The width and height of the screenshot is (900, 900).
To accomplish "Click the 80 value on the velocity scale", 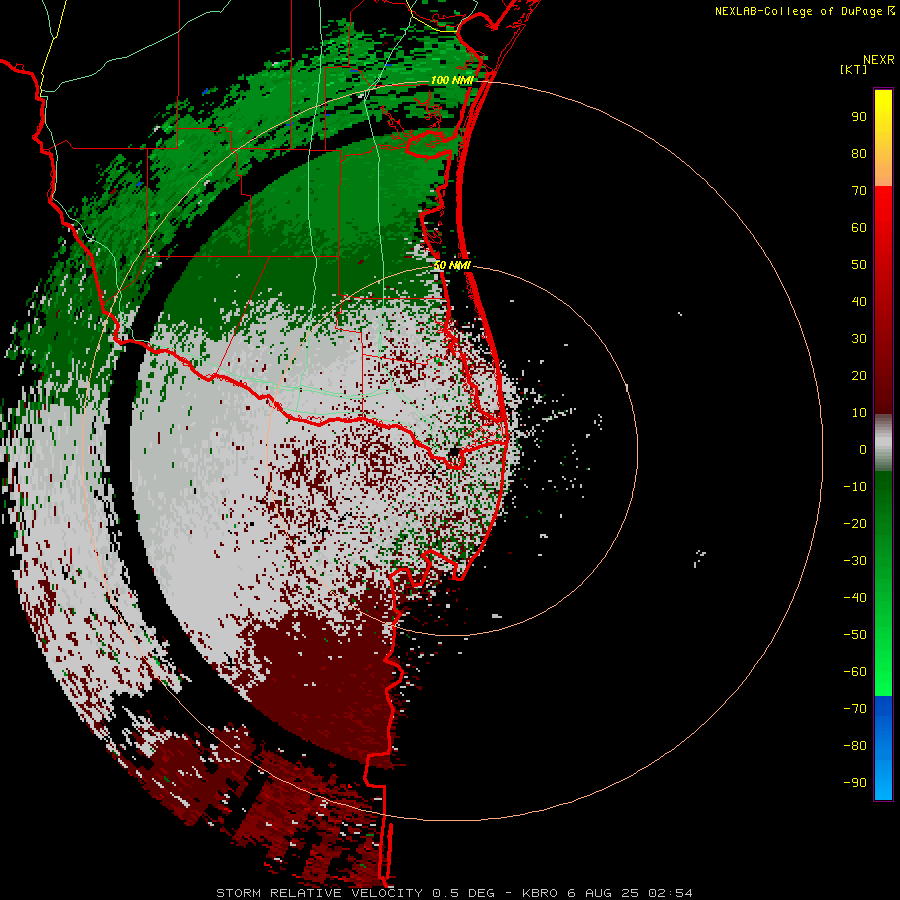I will click(x=859, y=154).
